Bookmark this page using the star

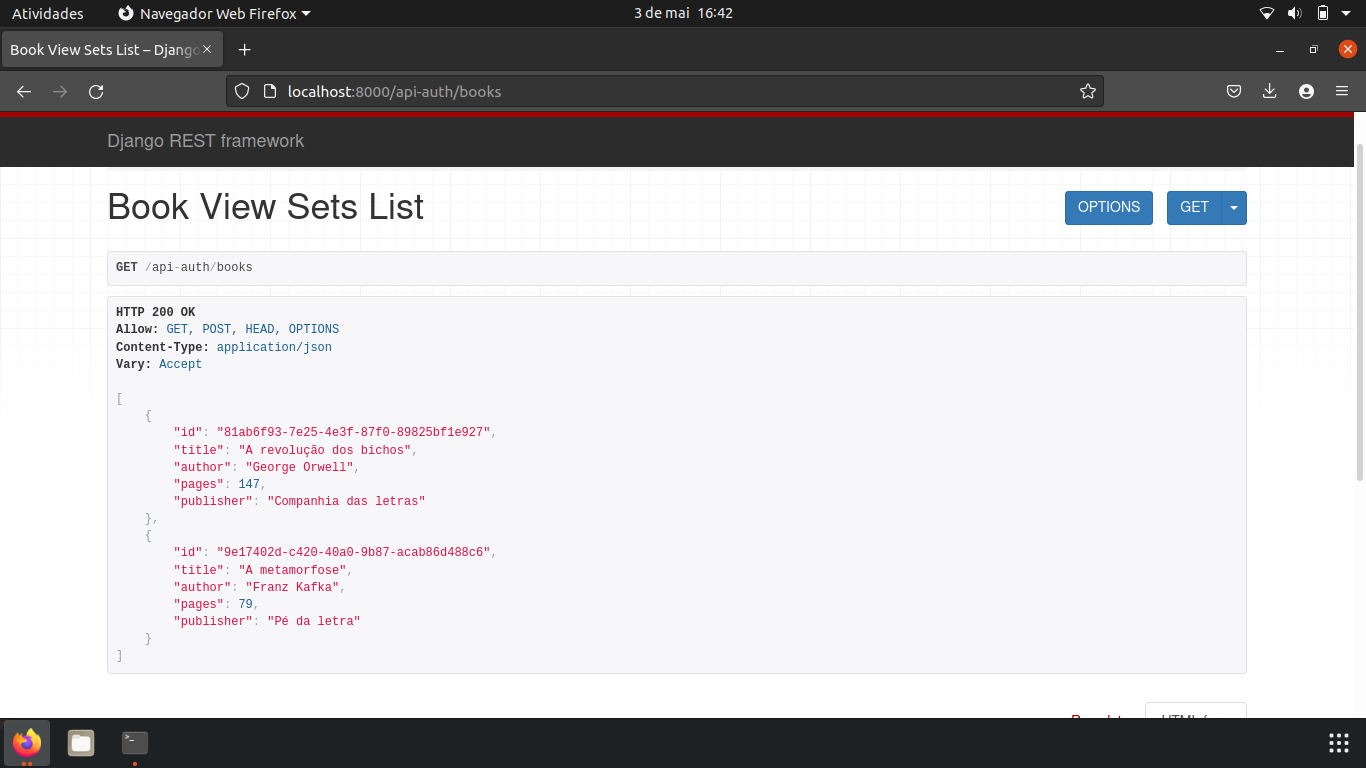pos(1088,91)
